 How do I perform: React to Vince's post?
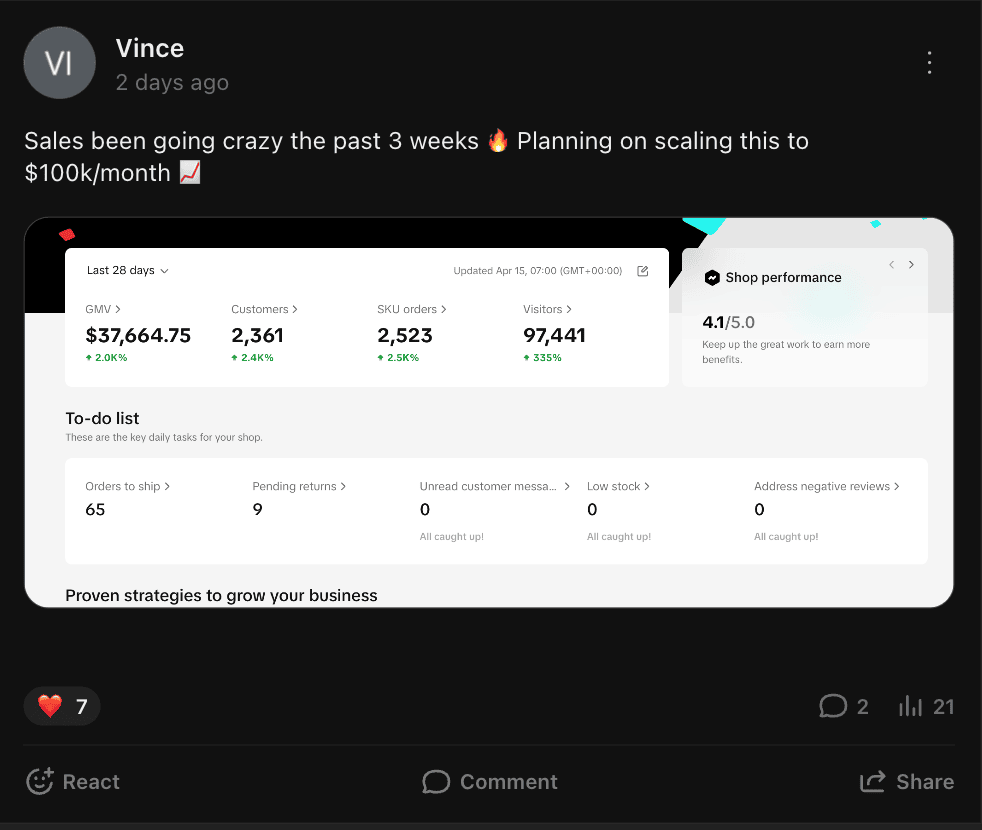click(72, 782)
